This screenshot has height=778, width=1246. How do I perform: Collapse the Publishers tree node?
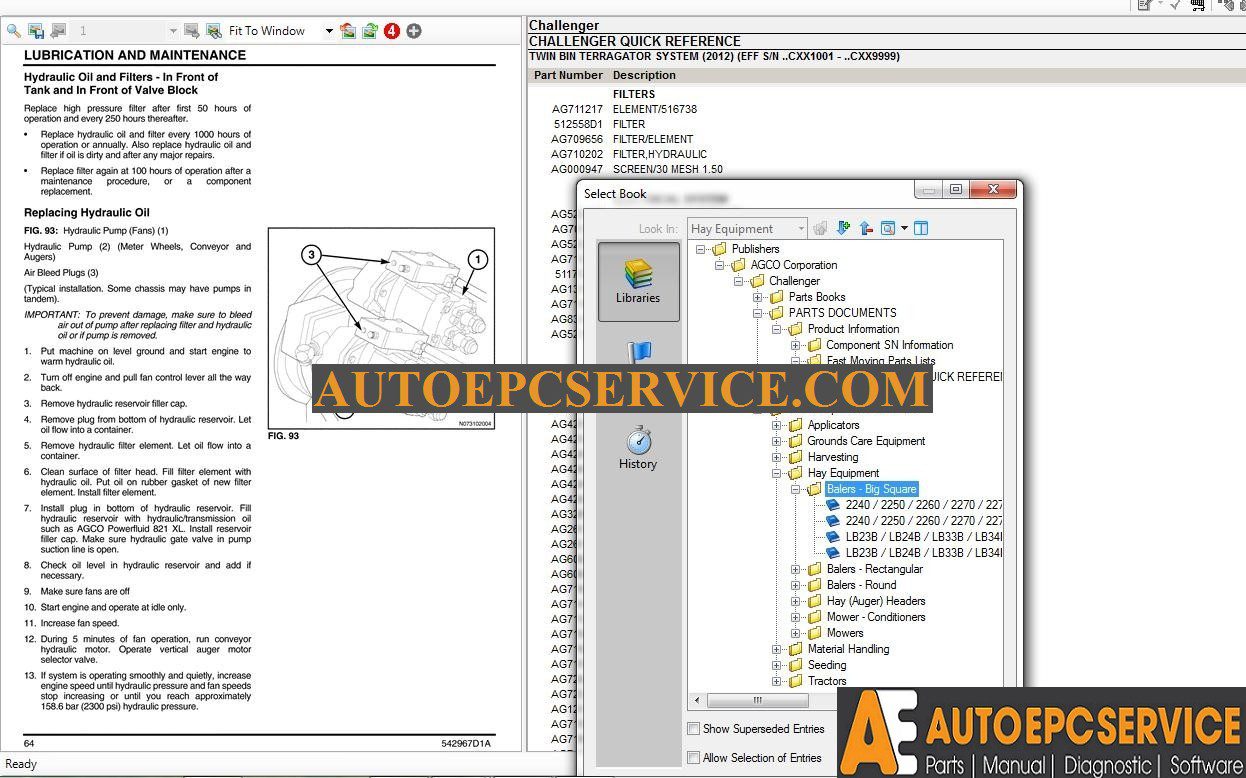coord(702,249)
